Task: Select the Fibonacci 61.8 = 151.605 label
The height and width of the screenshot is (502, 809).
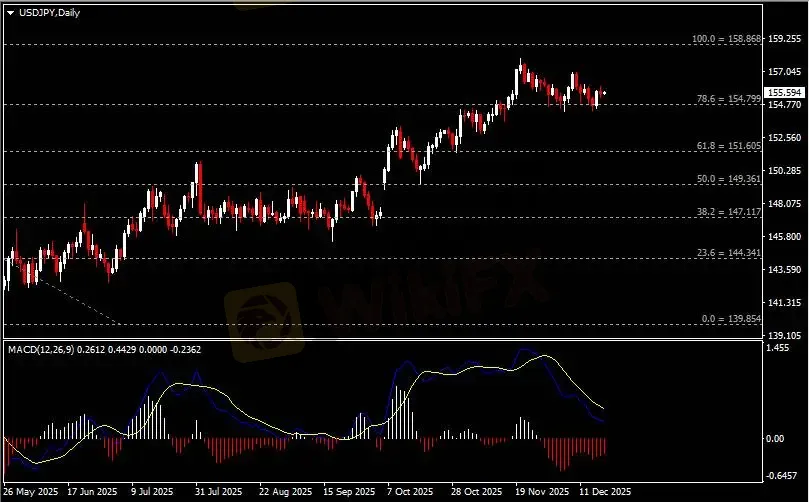Action: point(729,146)
